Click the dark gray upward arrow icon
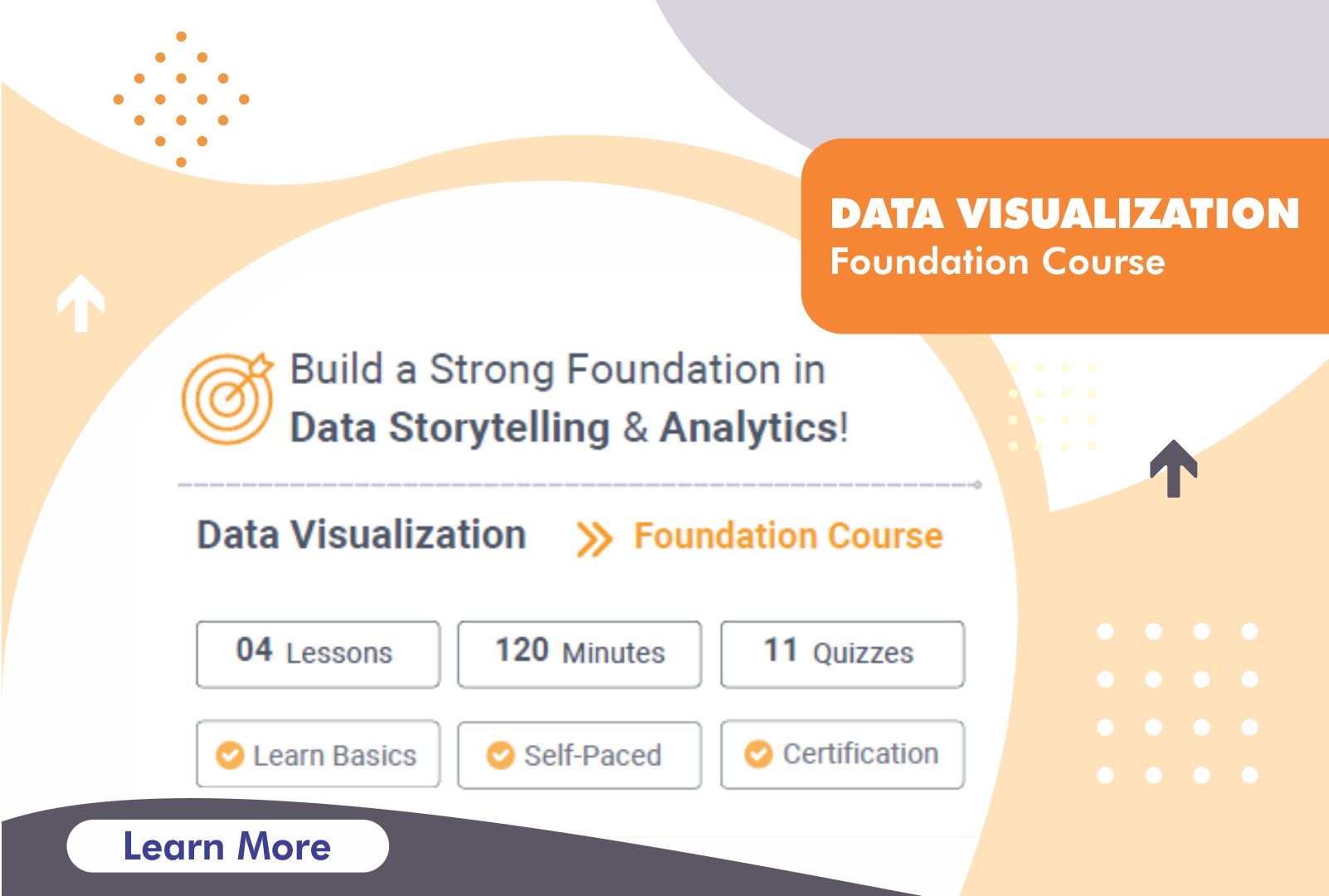Viewport: 1329px width, 896px height. [x=1173, y=469]
